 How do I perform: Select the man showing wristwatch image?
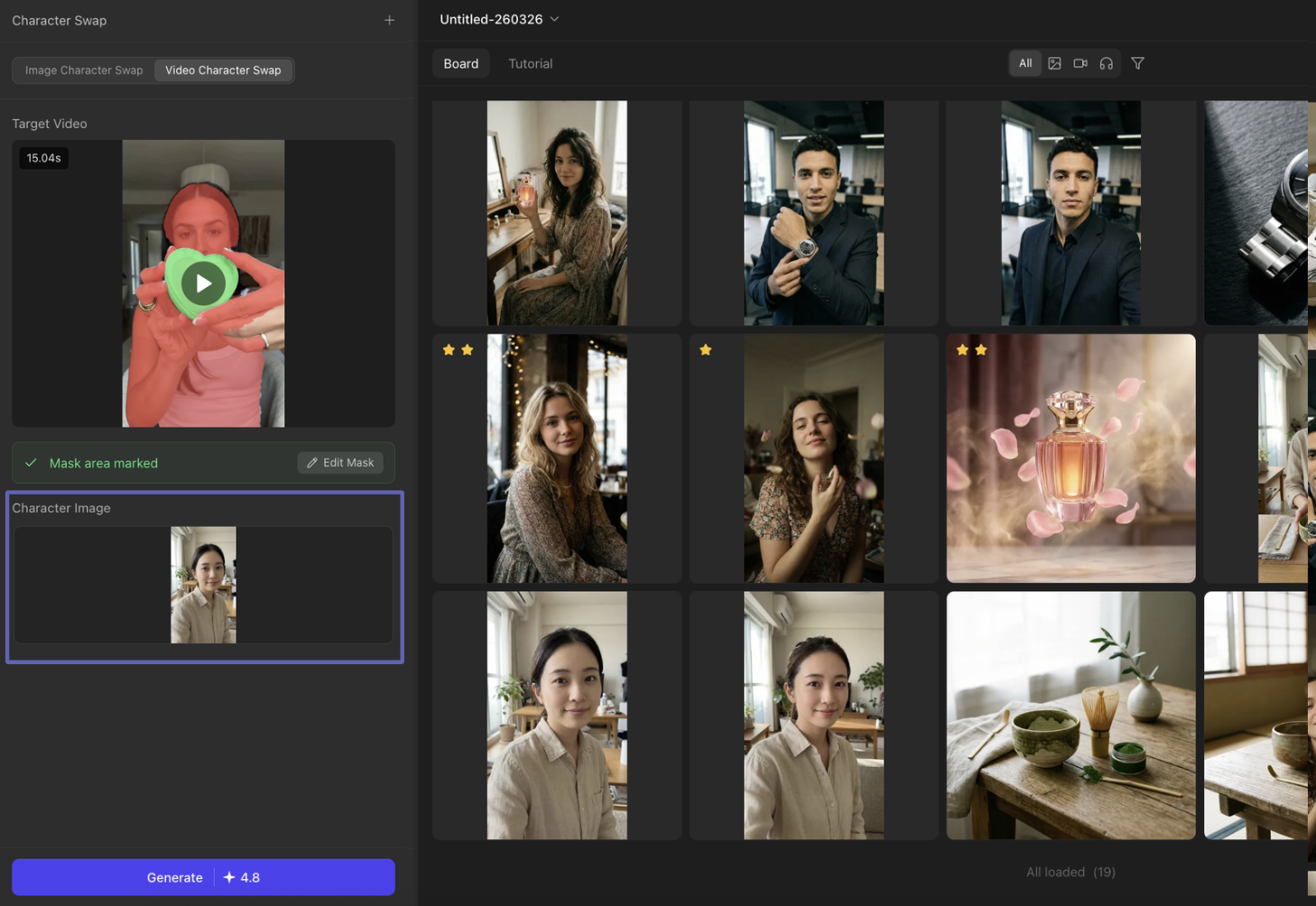pos(813,213)
